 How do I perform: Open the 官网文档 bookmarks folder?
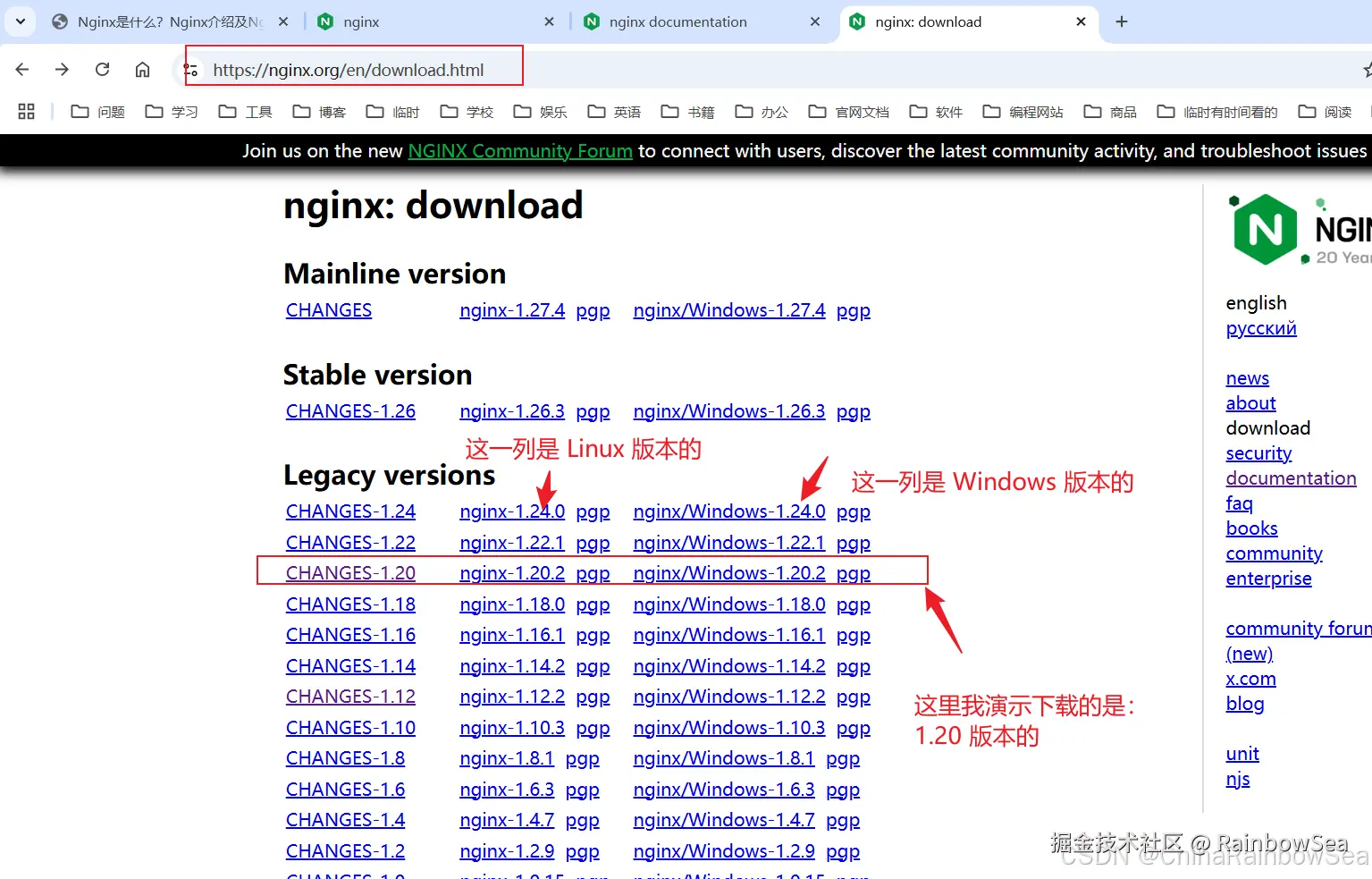click(x=849, y=112)
